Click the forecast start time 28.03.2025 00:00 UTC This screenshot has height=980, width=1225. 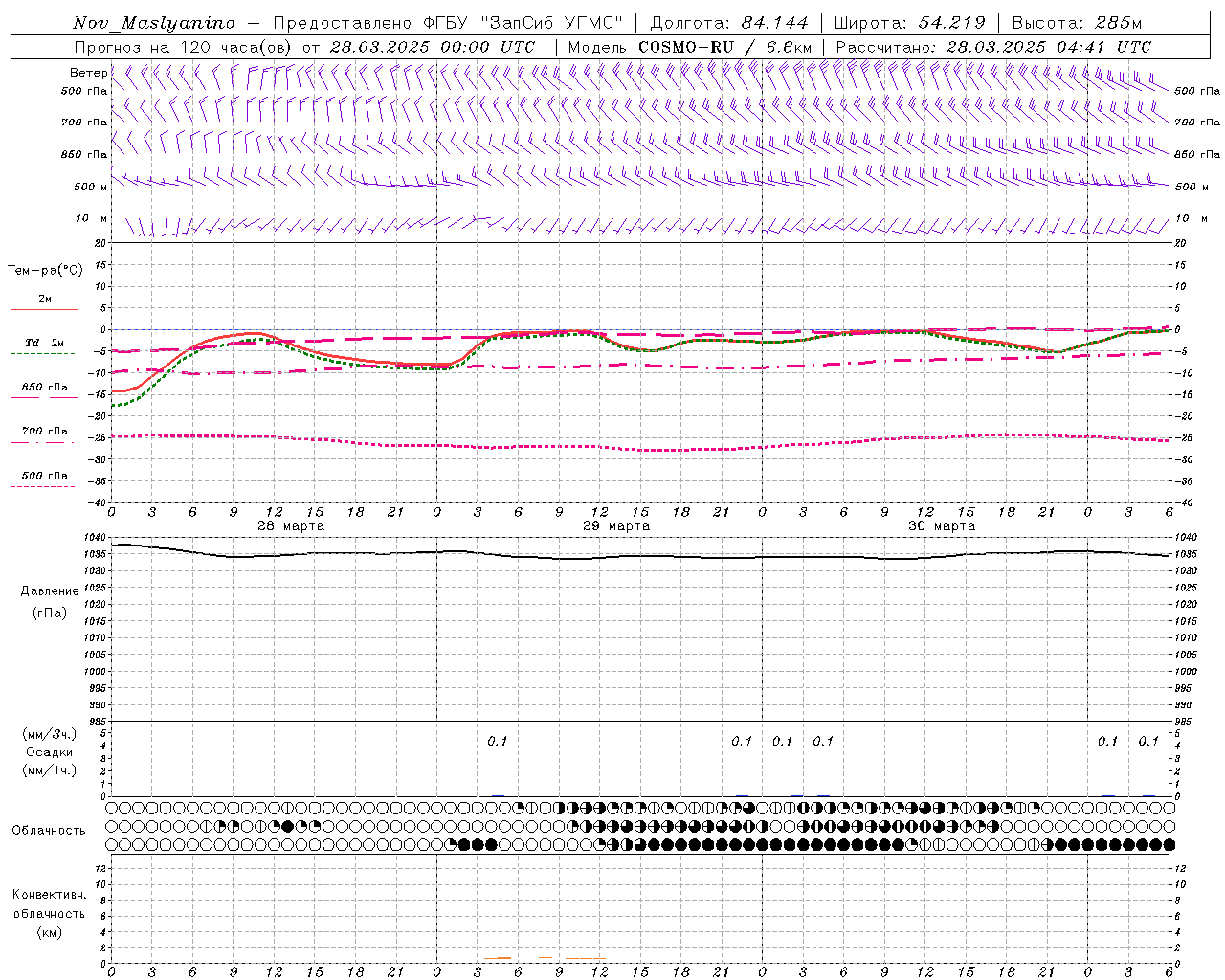pyautogui.click(x=433, y=47)
